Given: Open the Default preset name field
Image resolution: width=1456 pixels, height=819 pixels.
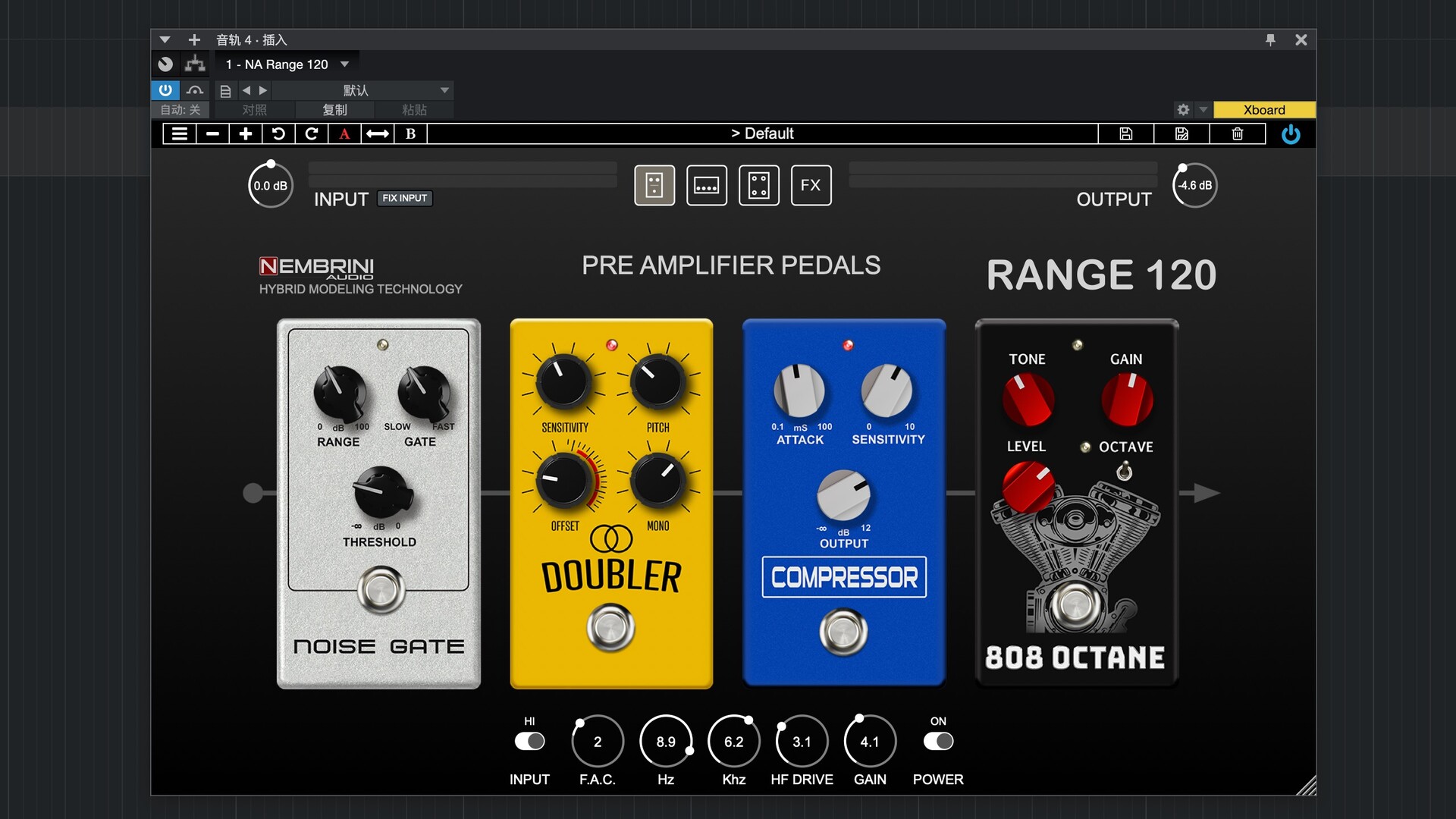Looking at the screenshot, I should click(762, 134).
